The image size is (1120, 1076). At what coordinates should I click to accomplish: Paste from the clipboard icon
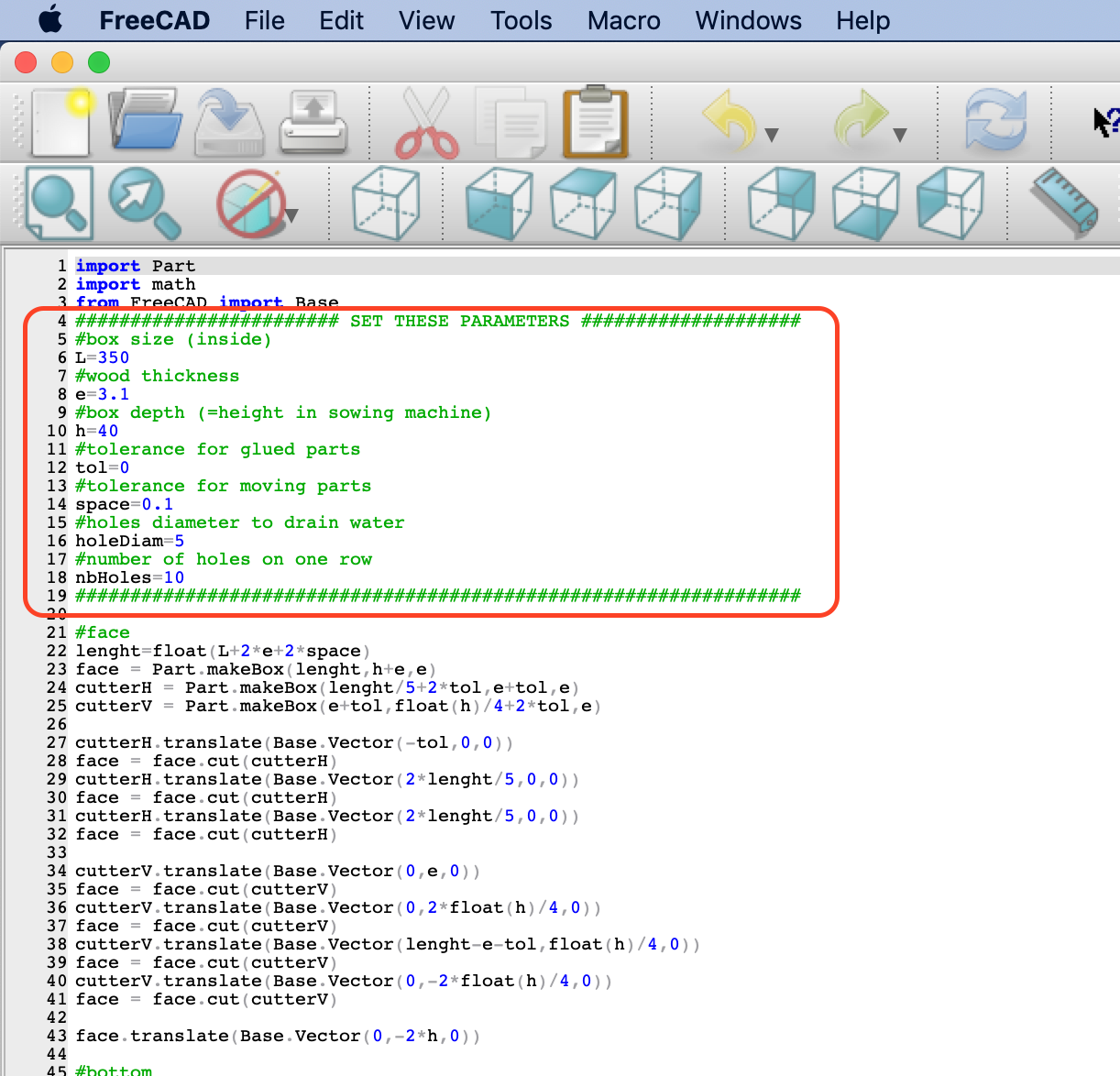596,121
